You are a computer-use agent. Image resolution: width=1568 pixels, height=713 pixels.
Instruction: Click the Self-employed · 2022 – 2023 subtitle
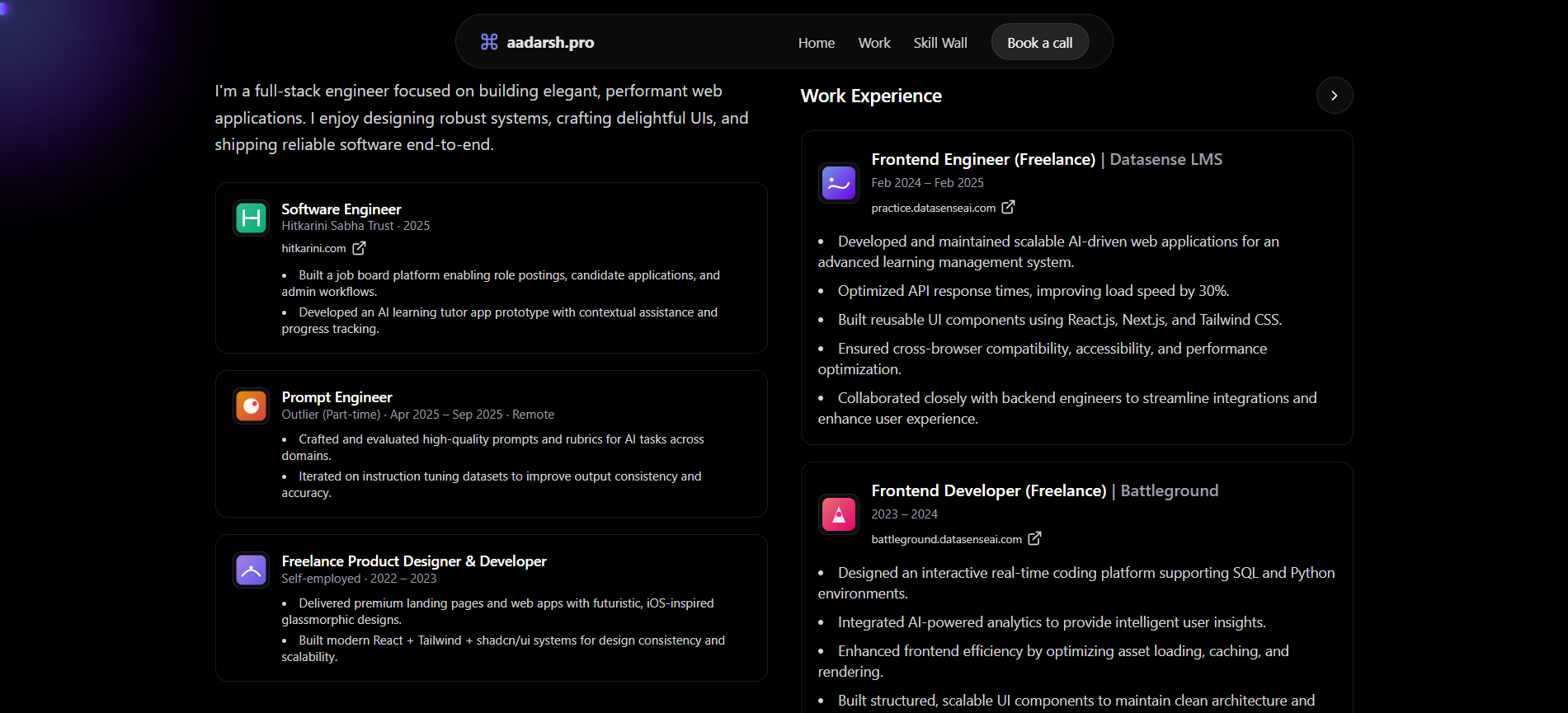[x=359, y=579]
